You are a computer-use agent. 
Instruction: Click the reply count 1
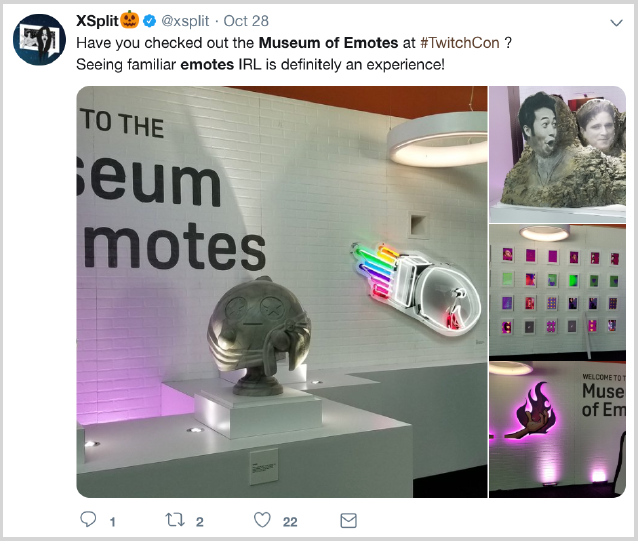(112, 522)
